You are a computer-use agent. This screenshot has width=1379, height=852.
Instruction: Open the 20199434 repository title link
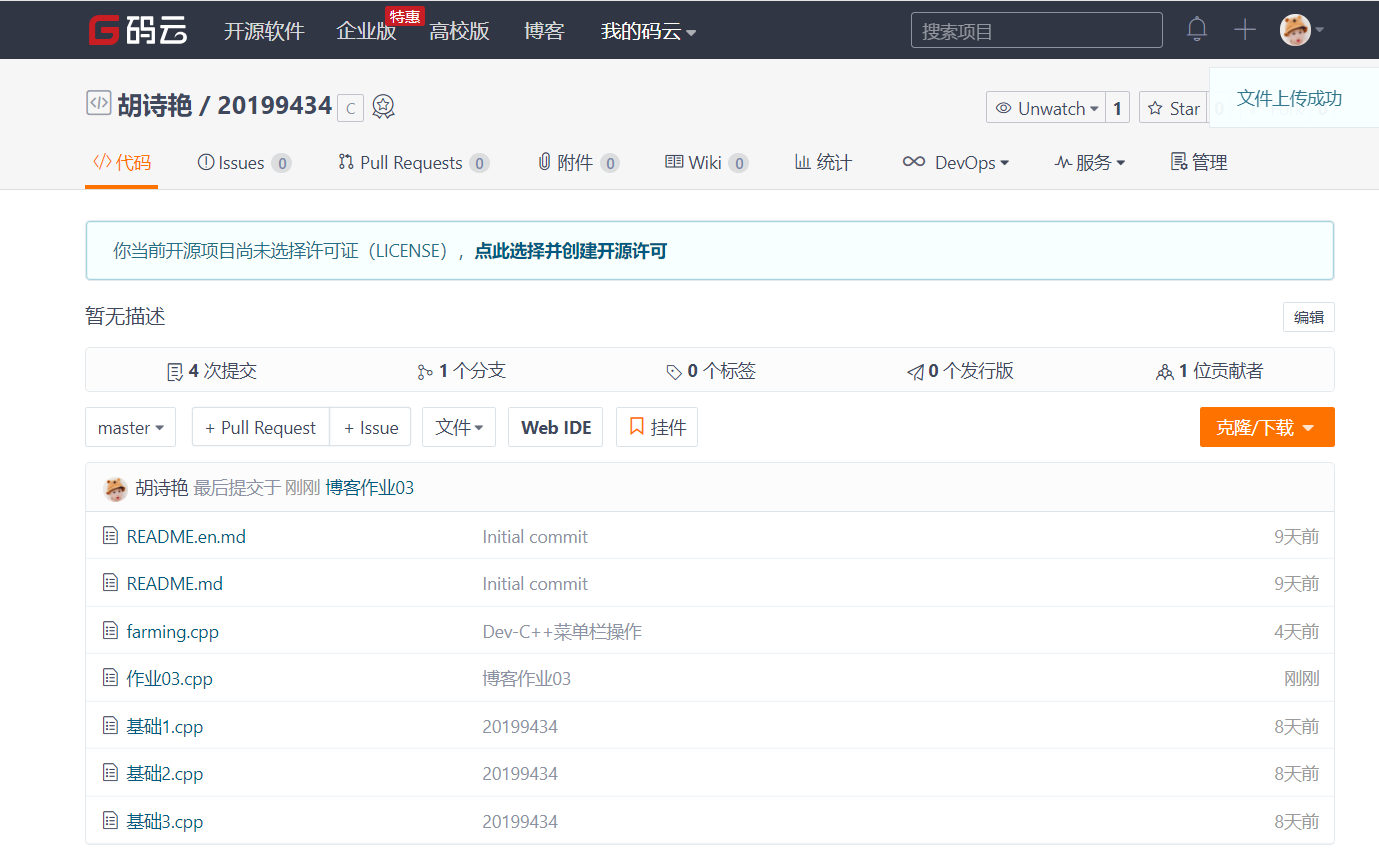[x=275, y=105]
